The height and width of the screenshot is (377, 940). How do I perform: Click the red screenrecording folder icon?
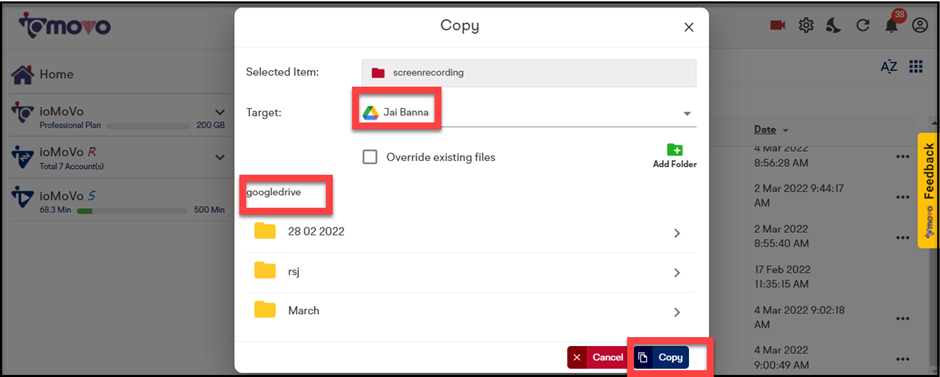coord(378,73)
